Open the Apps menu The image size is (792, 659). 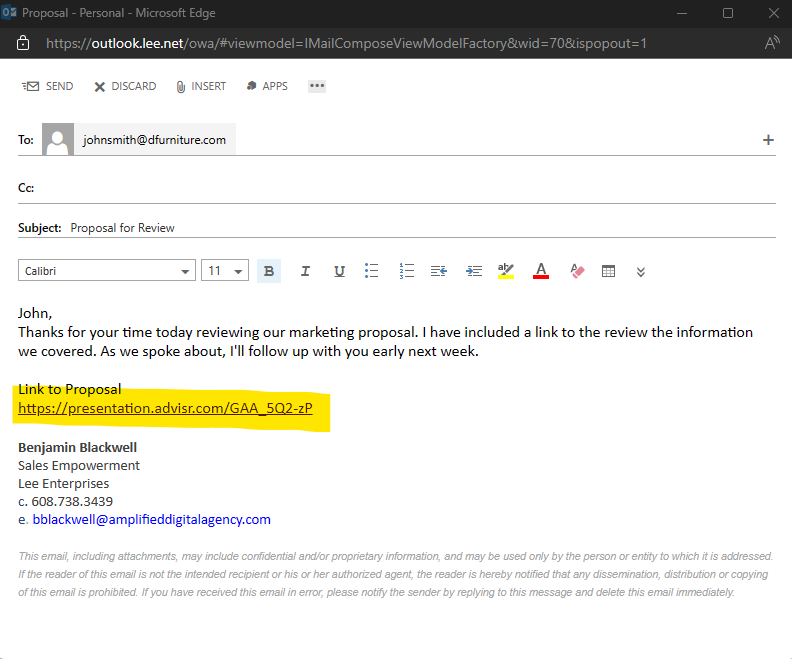click(x=266, y=86)
